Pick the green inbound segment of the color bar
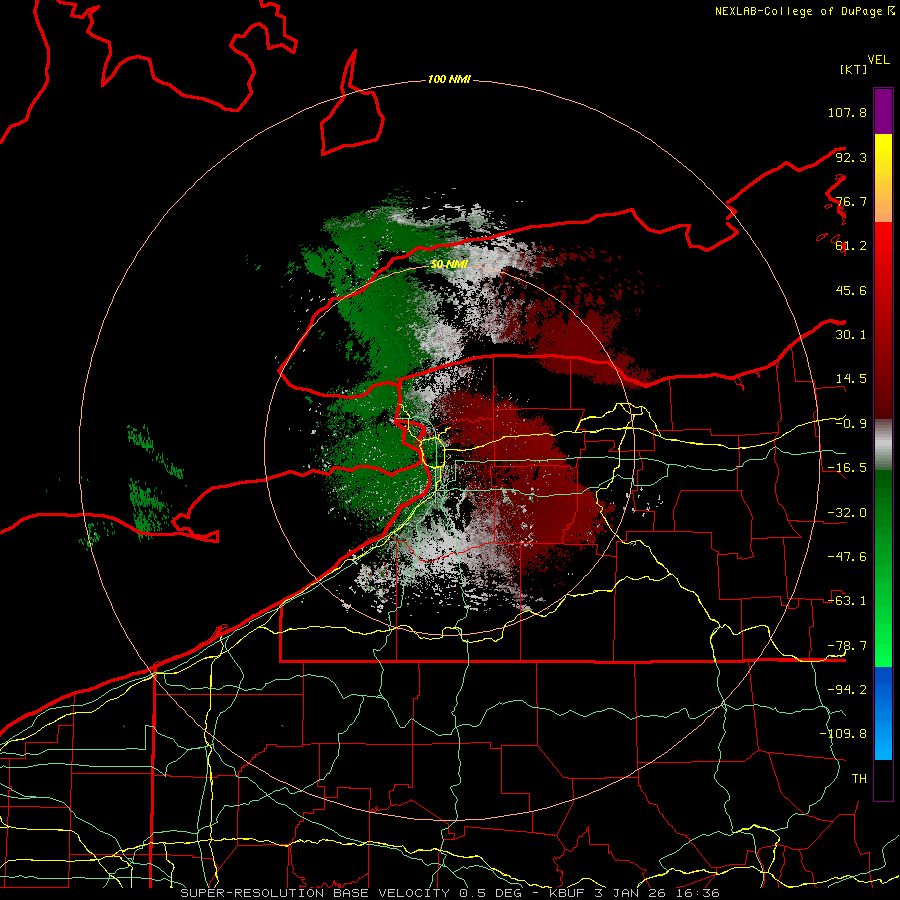The height and width of the screenshot is (900, 900). click(883, 568)
